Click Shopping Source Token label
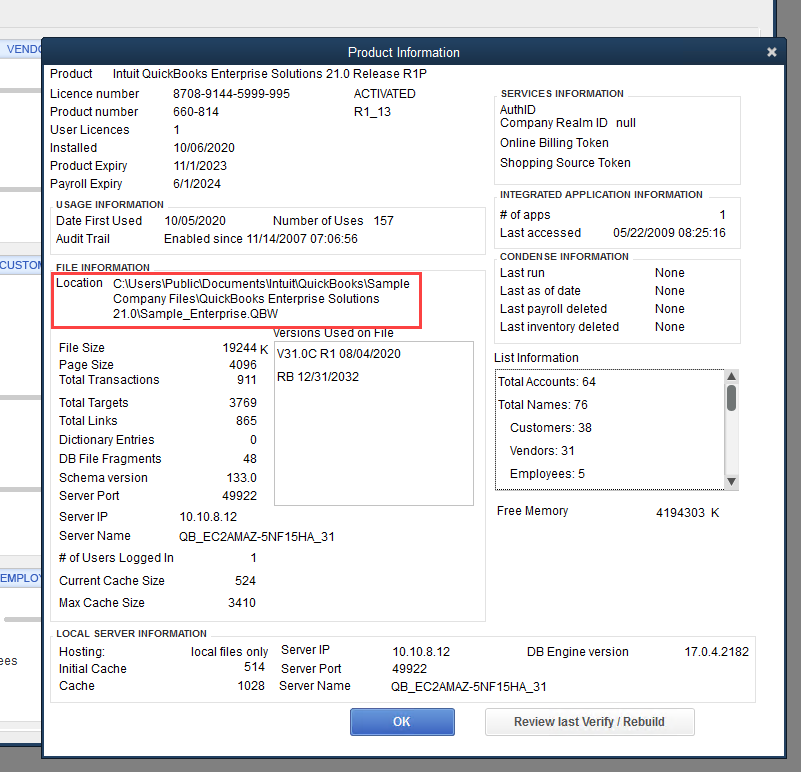The image size is (801, 772). coord(565,163)
